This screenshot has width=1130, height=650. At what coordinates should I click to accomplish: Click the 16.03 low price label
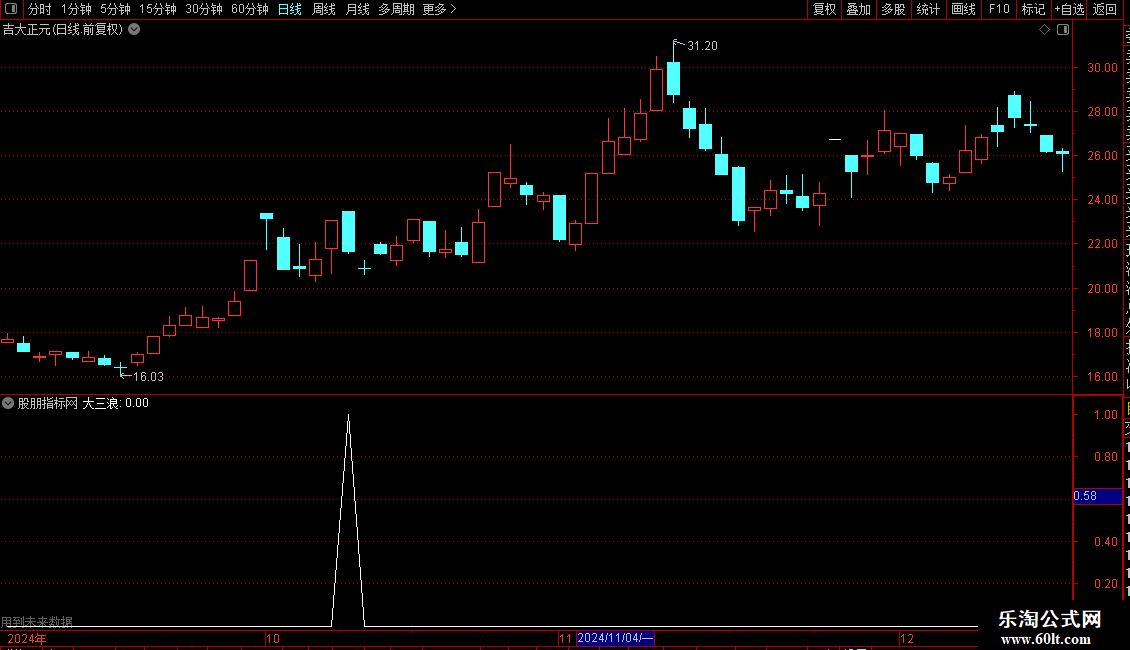click(148, 377)
